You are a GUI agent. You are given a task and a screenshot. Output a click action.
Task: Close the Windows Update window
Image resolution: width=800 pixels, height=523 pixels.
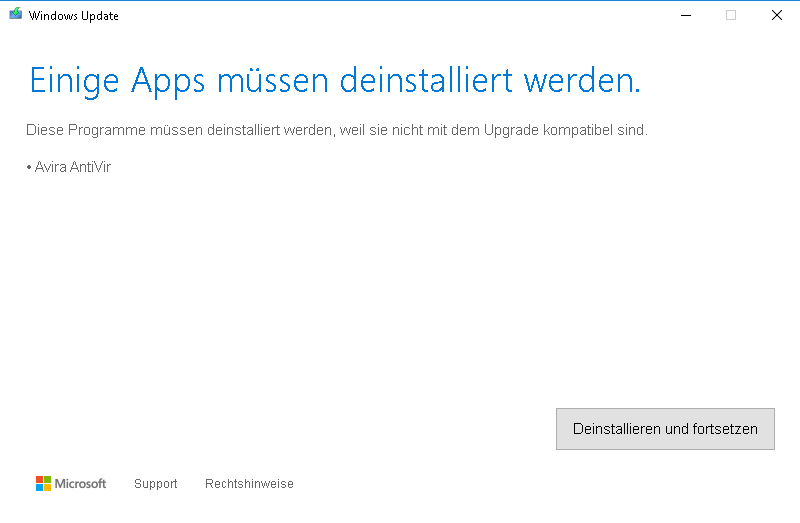(x=777, y=15)
